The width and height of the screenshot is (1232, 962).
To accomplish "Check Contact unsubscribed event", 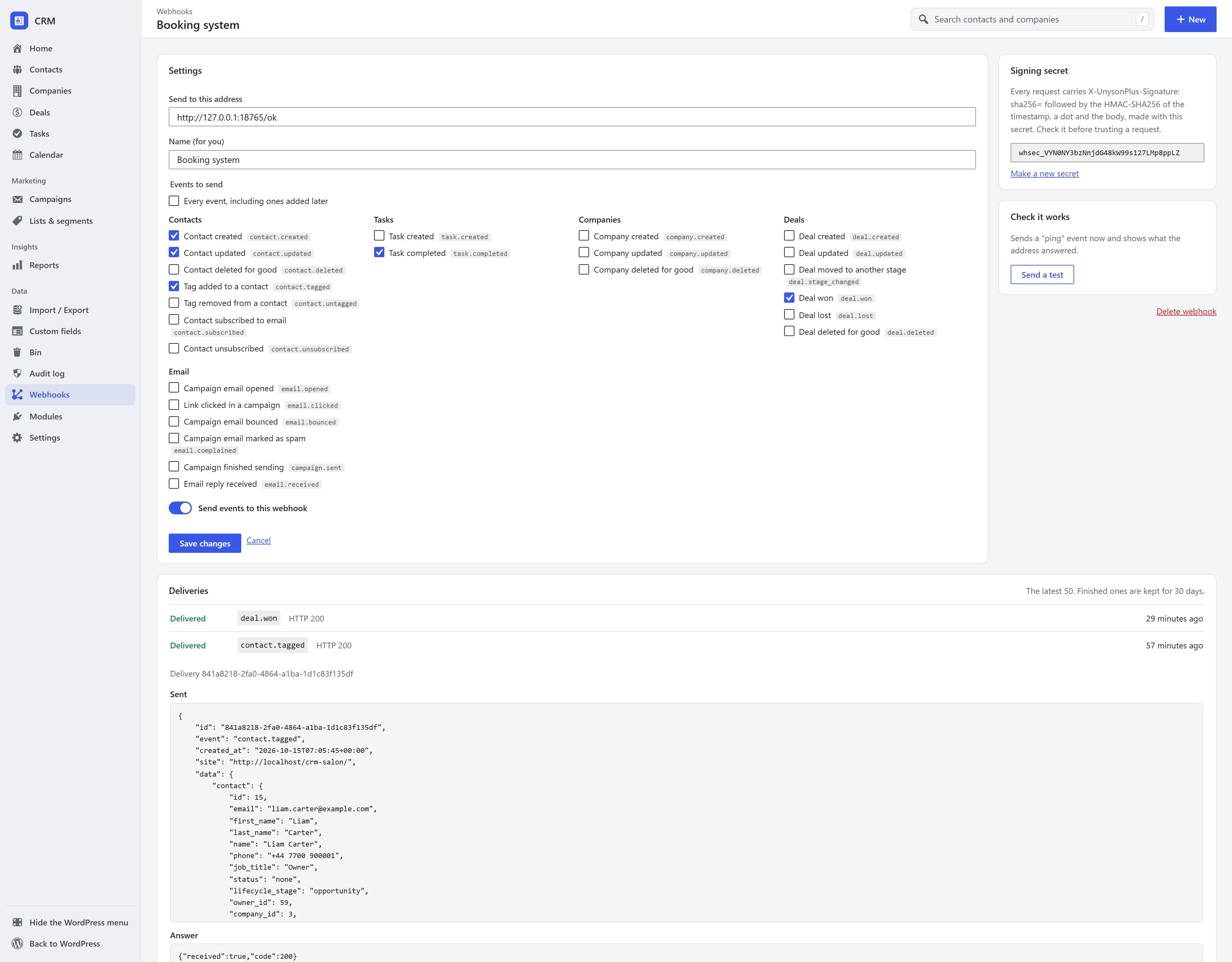I will click(x=174, y=349).
